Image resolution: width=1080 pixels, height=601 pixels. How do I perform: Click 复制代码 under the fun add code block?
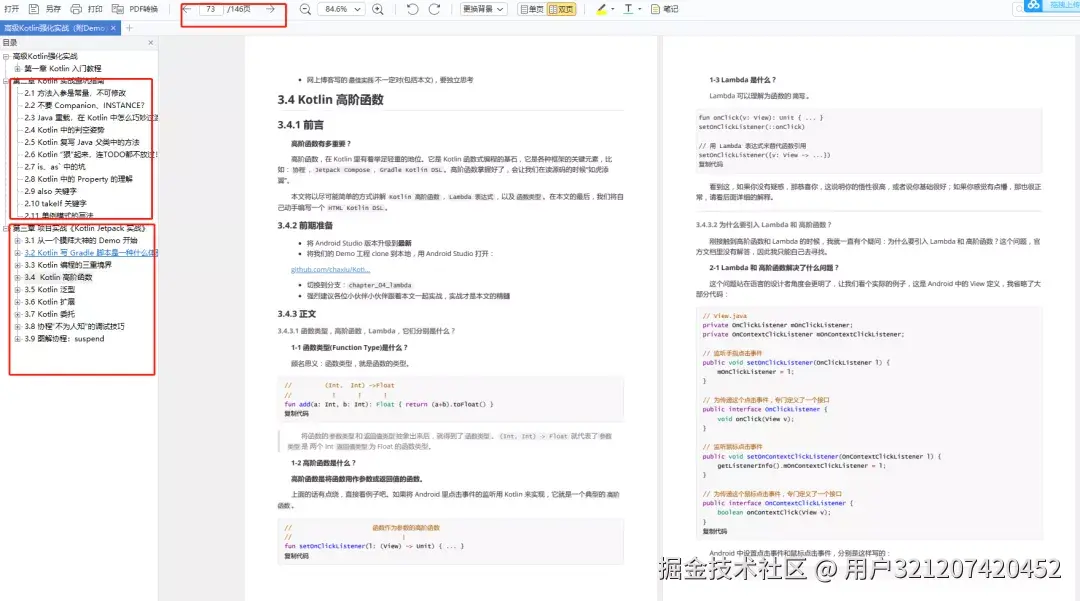[296, 414]
